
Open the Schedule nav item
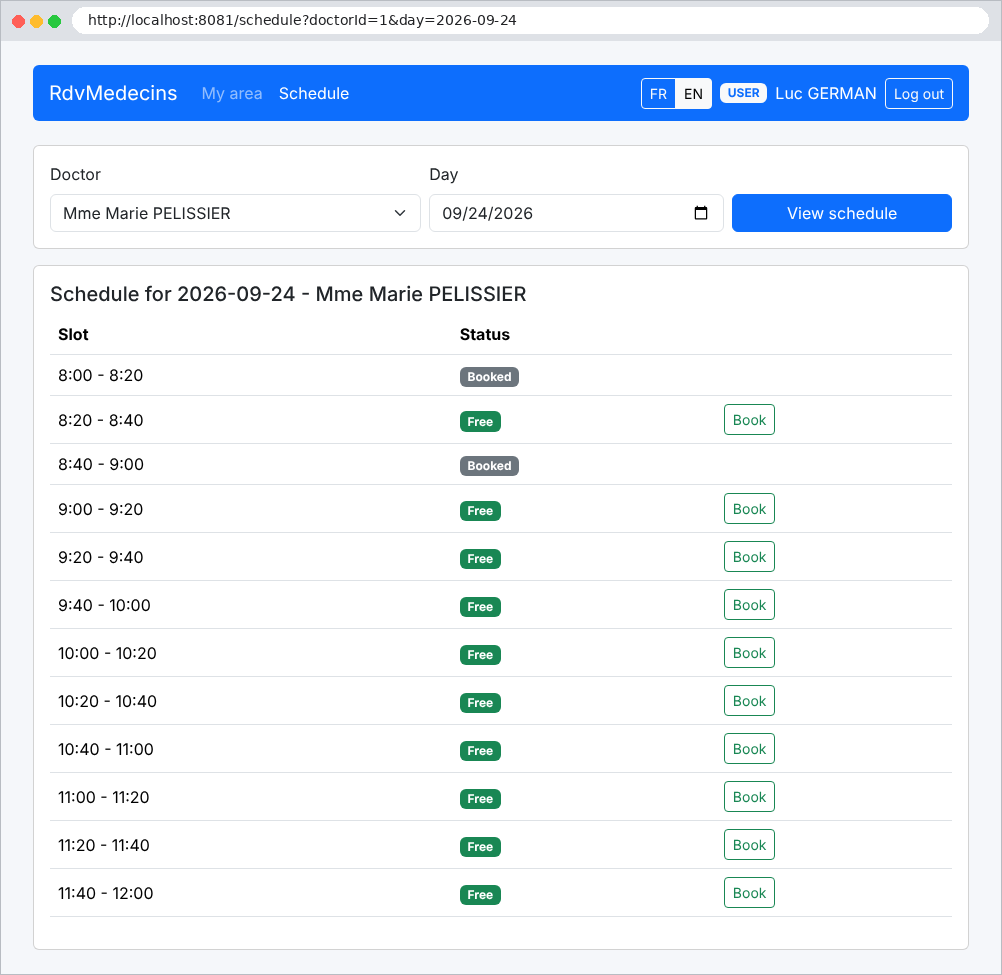314,93
